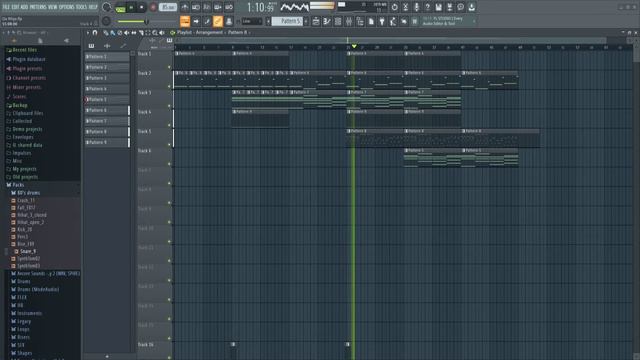Select the Slice tool in playlist toolbar

coord(141,33)
